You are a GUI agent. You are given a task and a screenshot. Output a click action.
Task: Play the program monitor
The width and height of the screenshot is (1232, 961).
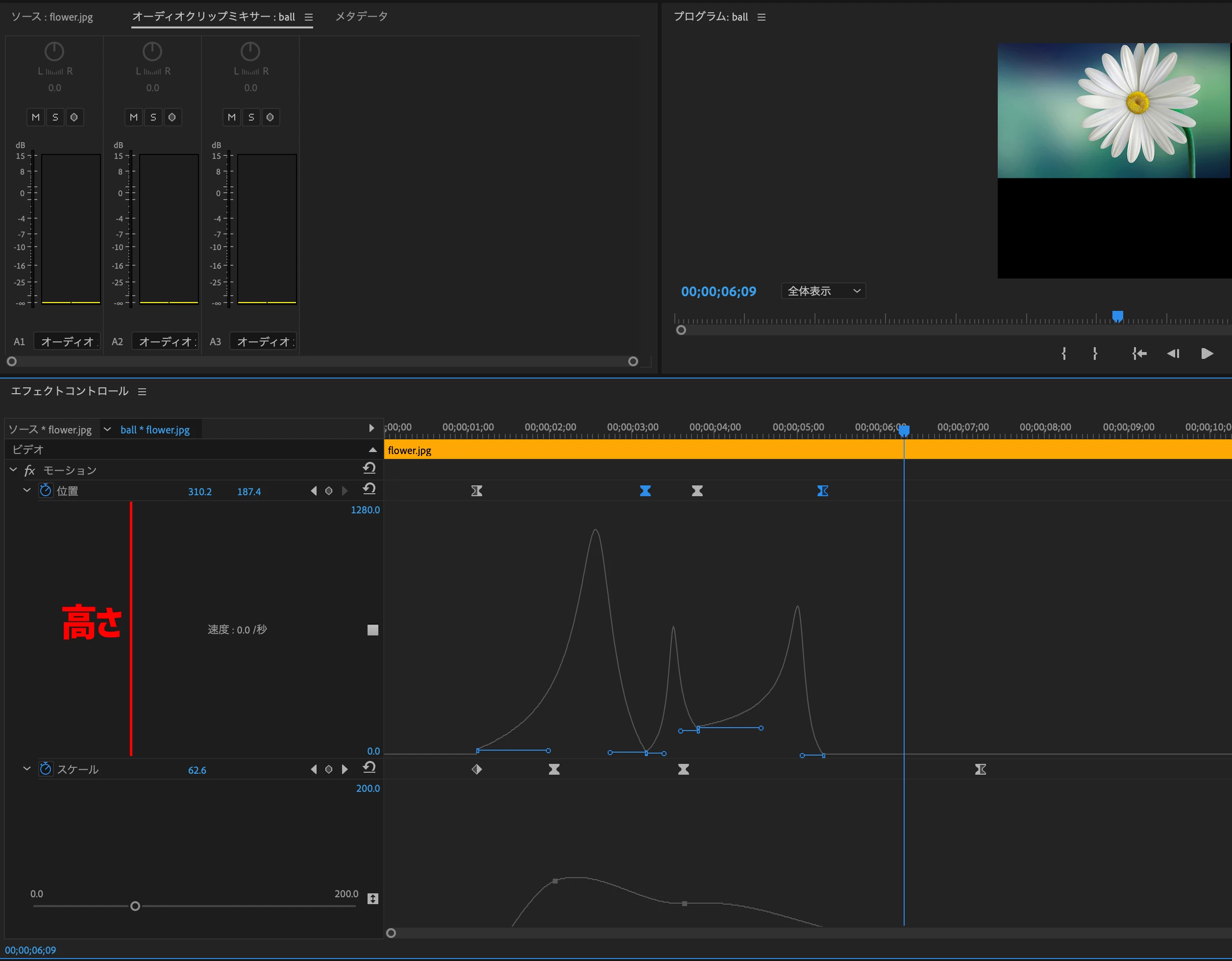coord(1207,354)
